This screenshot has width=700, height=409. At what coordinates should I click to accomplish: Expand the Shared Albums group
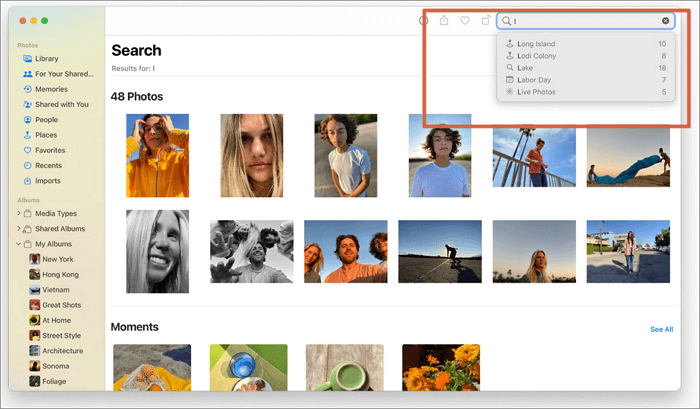(x=20, y=228)
